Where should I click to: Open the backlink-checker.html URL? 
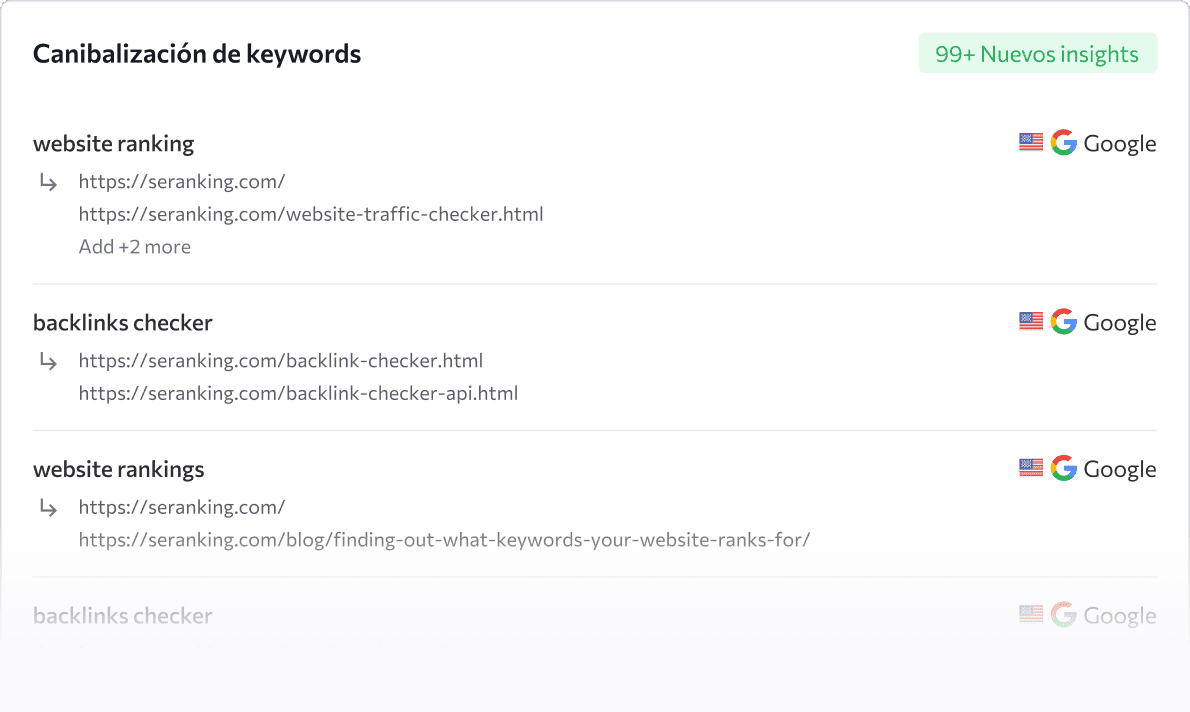pos(281,361)
